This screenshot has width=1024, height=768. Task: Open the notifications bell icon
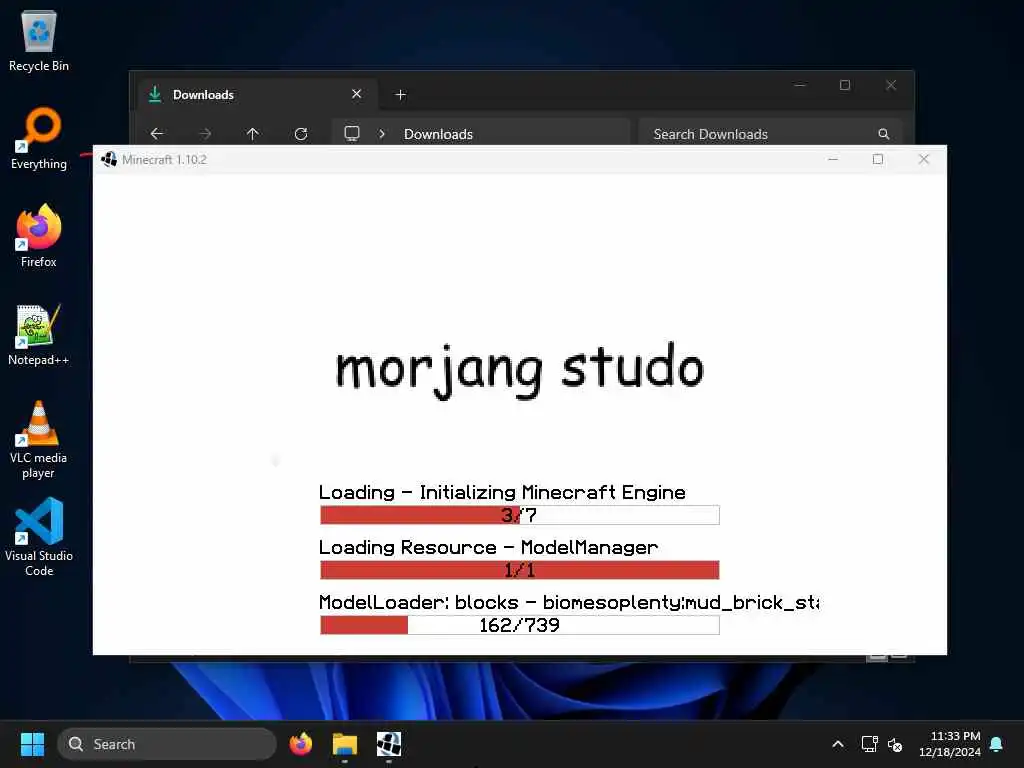coord(997,744)
